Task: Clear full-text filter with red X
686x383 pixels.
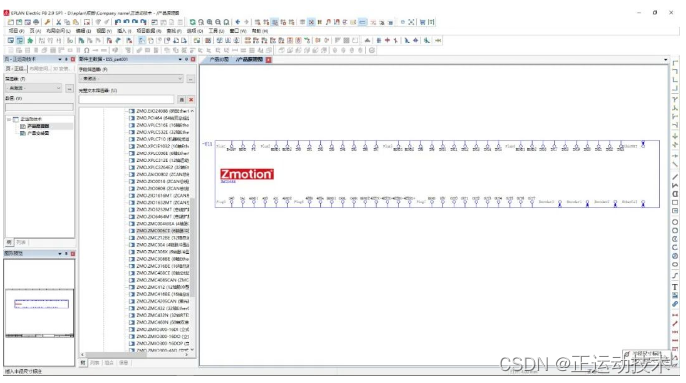Action: tap(191, 100)
